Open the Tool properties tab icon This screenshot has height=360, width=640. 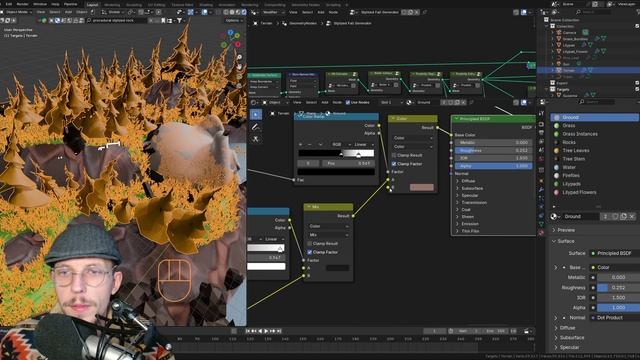pos(542,114)
